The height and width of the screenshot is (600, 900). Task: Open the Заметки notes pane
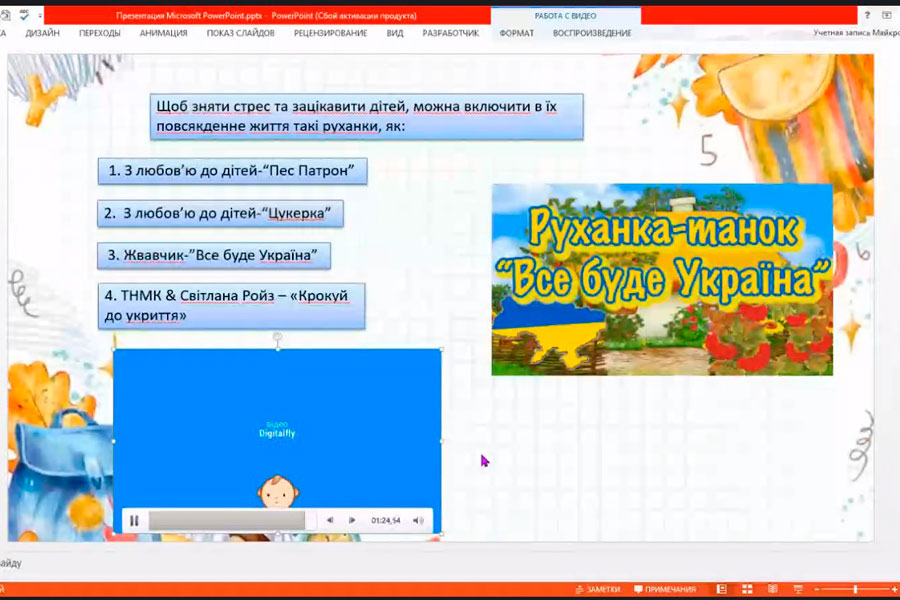coord(598,589)
